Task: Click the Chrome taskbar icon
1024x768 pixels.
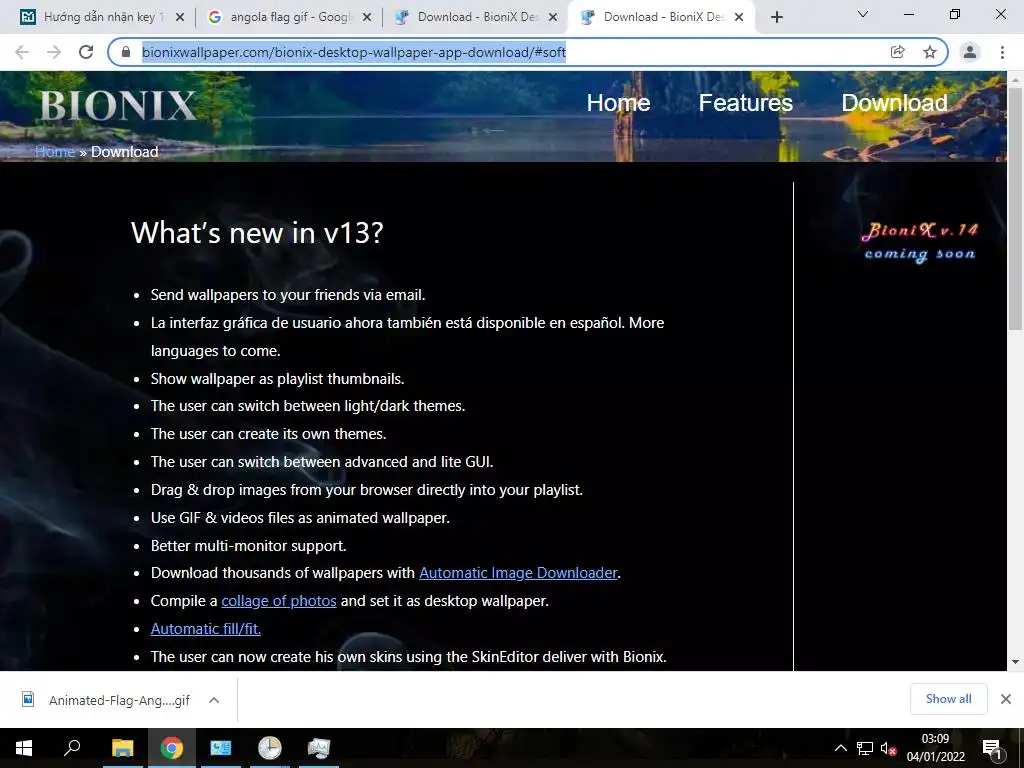Action: [x=172, y=748]
